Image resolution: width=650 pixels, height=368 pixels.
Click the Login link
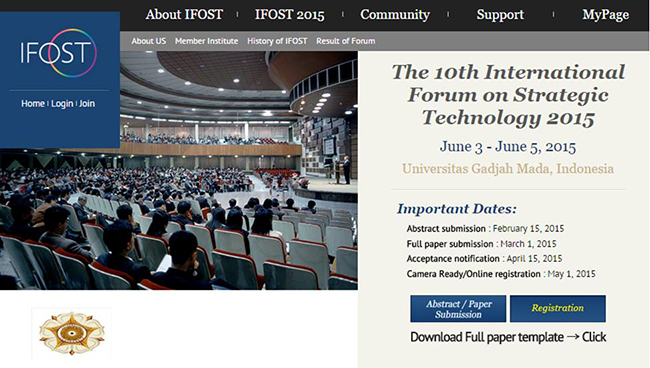click(62, 104)
